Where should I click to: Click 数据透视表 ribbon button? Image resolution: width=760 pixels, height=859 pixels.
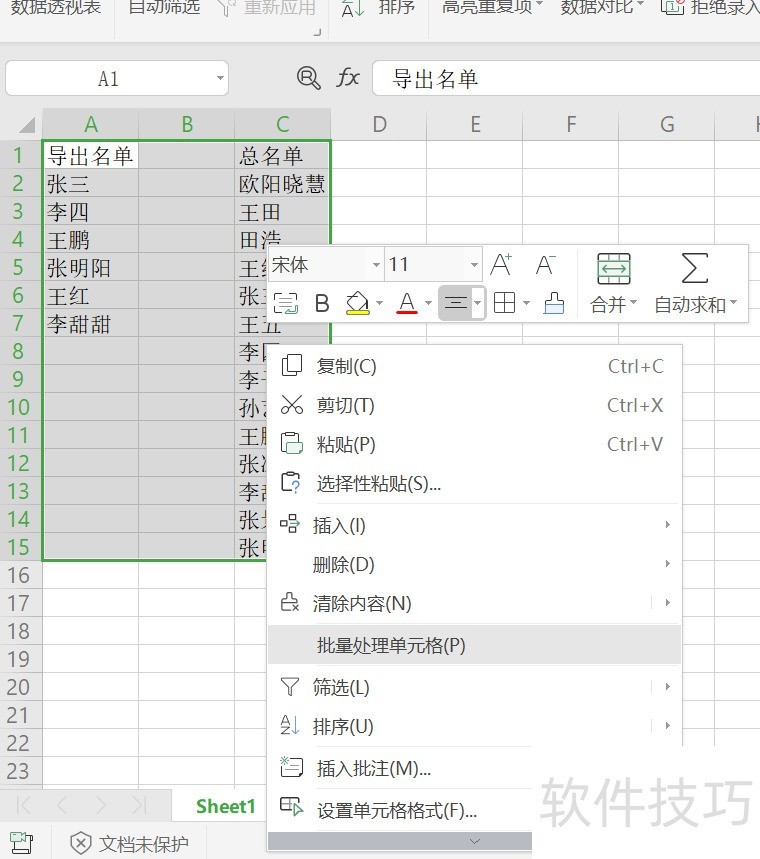(x=56, y=8)
